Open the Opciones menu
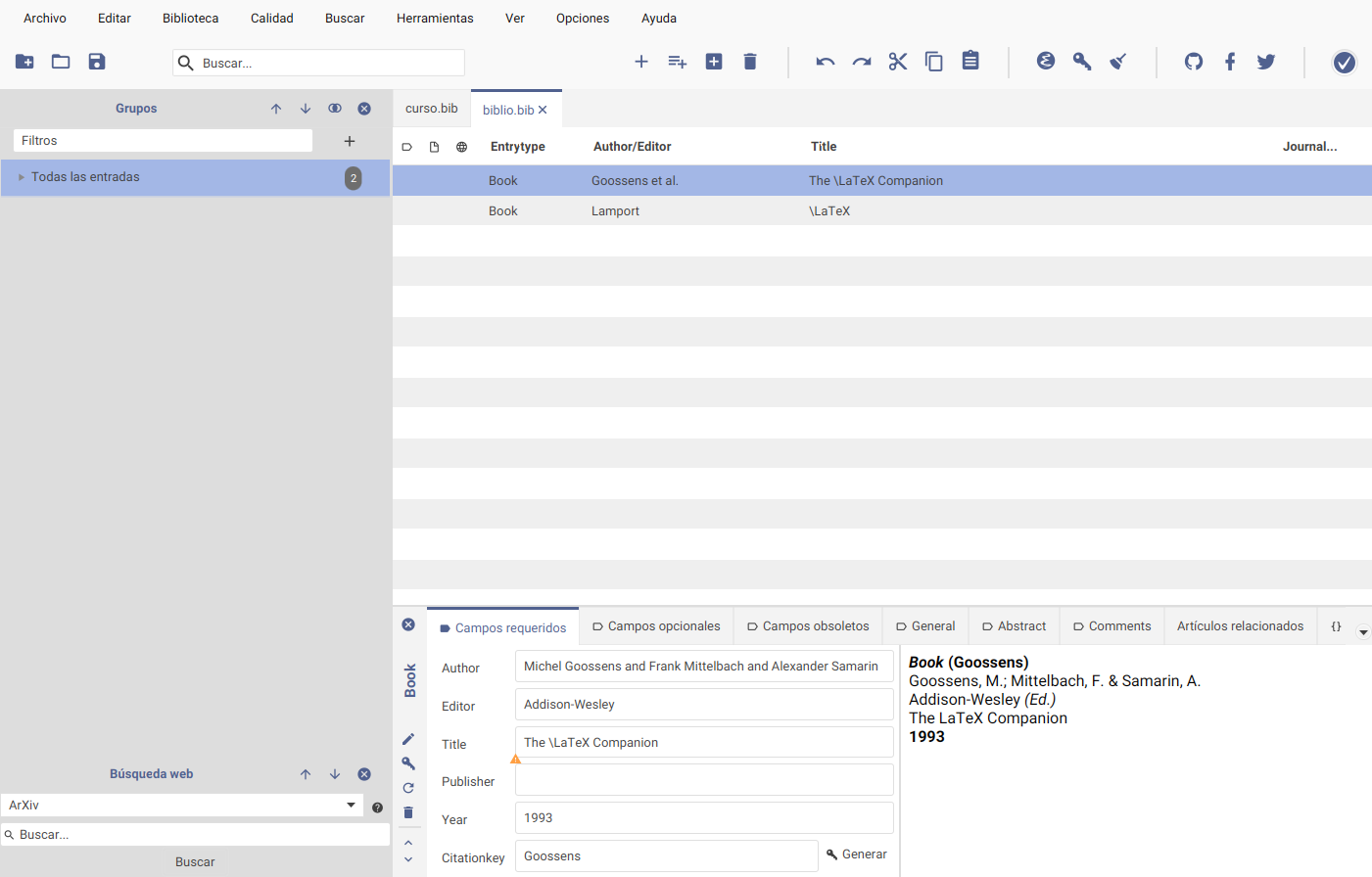 [x=583, y=19]
